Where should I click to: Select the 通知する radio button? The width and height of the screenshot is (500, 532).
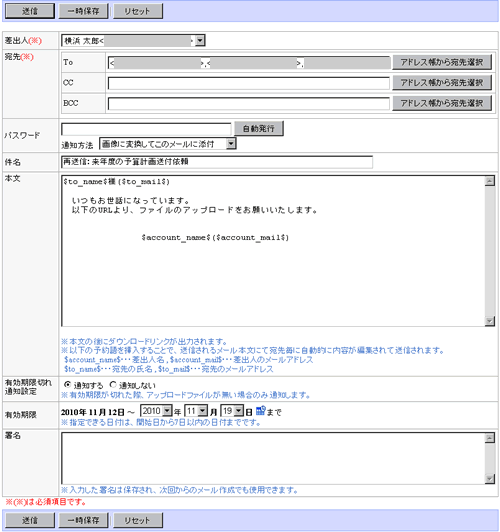(68, 385)
